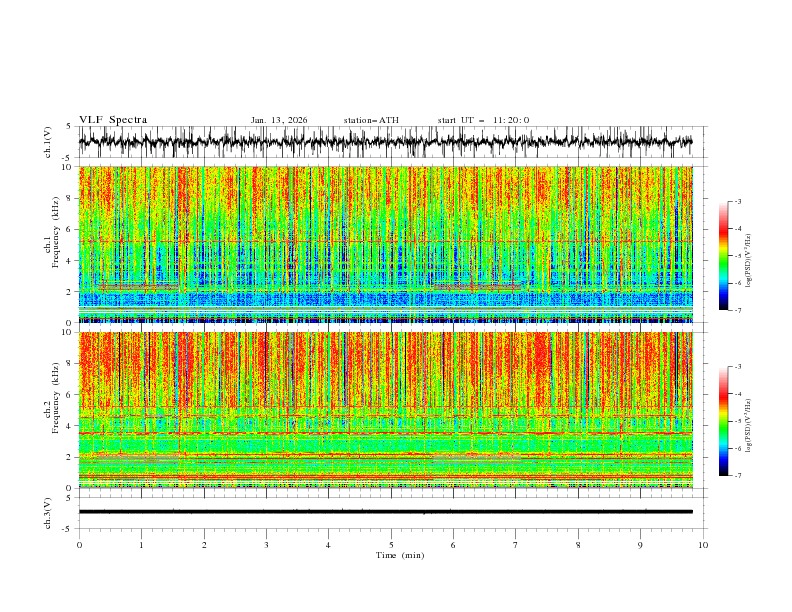Click the date 'Jan. 13, 2026'
This screenshot has height=612, width=792.
279,120
